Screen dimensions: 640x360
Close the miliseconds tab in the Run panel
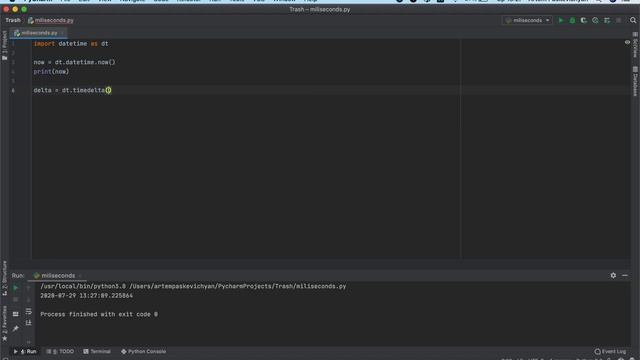(80, 276)
